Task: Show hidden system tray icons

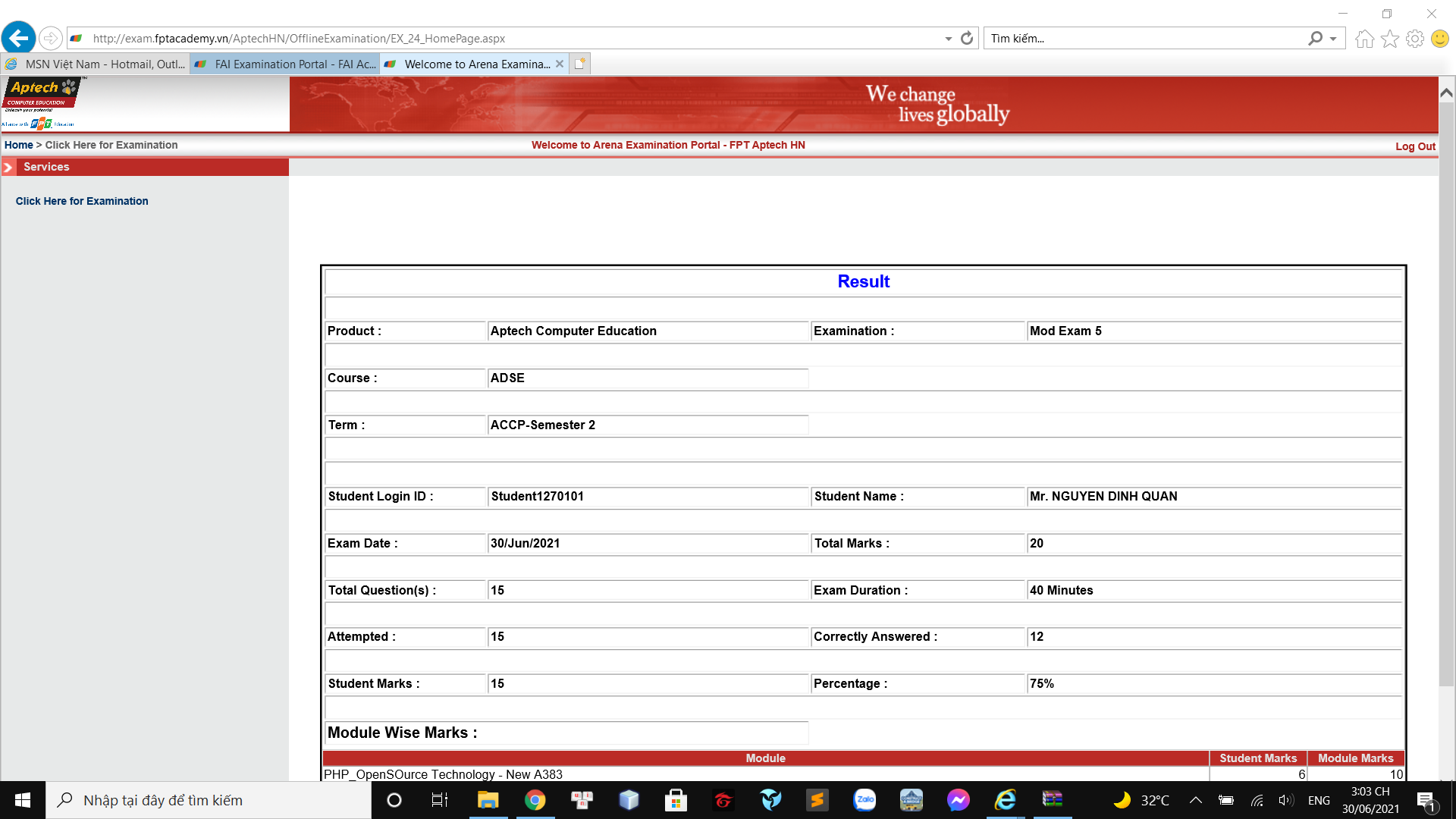Action: tap(1196, 800)
